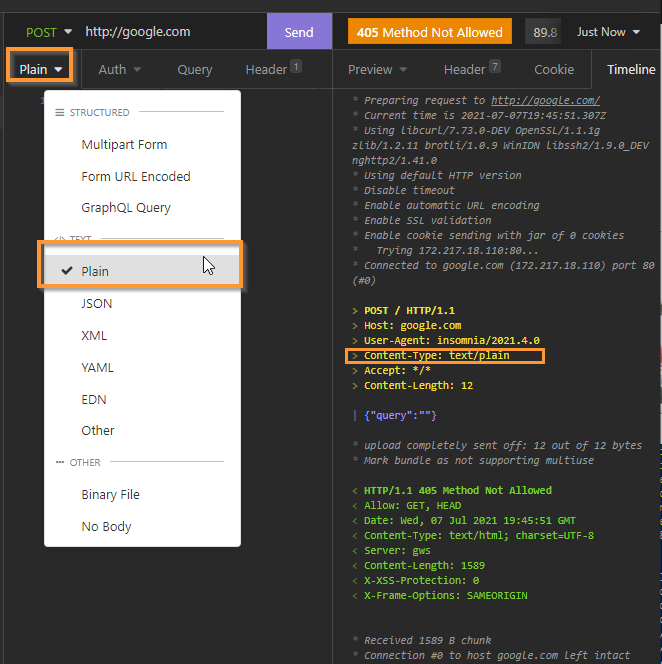Switch to the response Header tab with badge 7
Screen dimensions: 662x664
point(472,69)
